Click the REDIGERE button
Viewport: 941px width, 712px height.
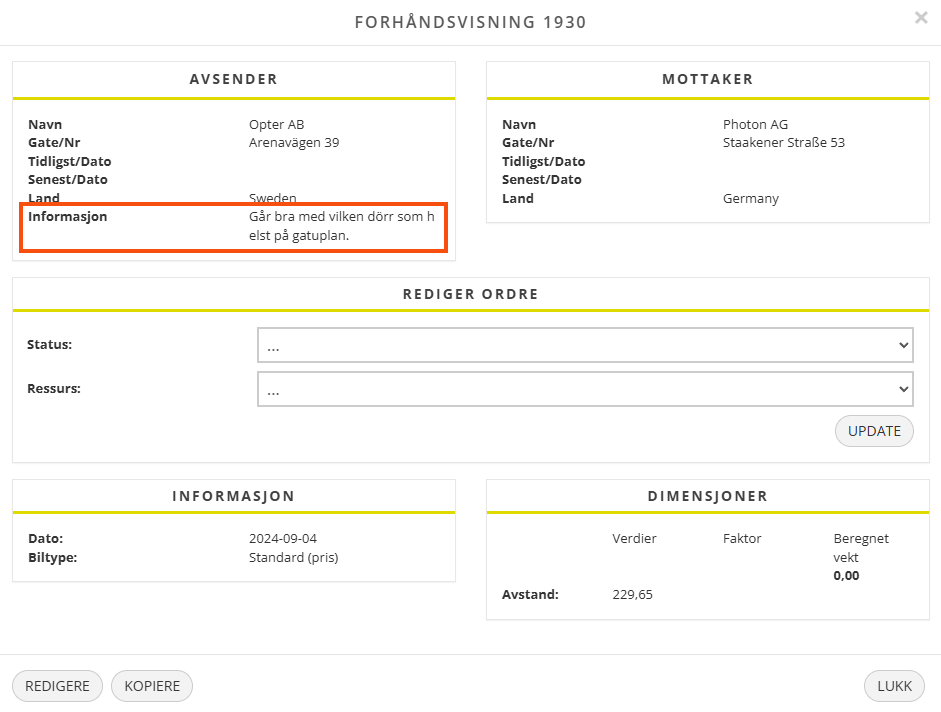tap(57, 686)
